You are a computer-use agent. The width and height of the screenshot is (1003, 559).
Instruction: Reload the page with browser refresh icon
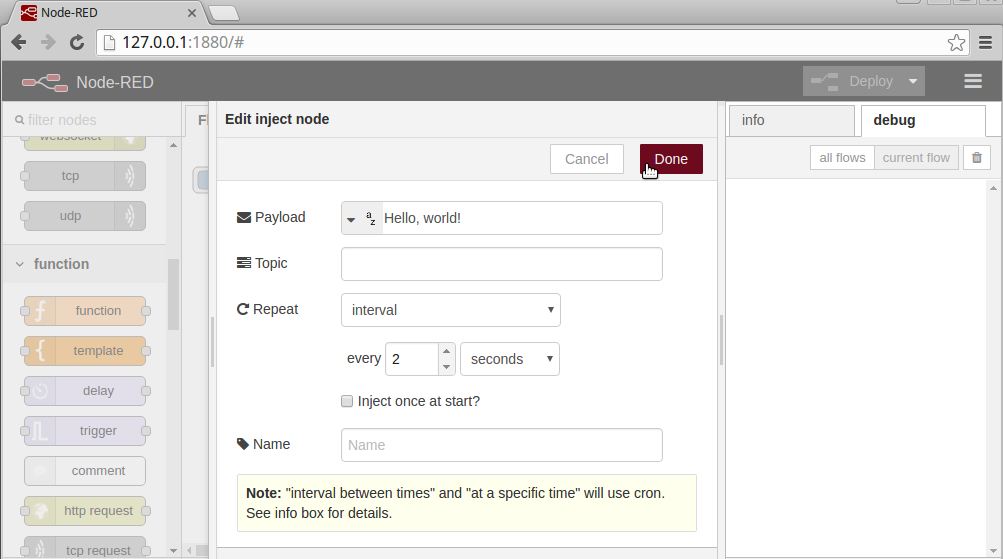tap(77, 42)
